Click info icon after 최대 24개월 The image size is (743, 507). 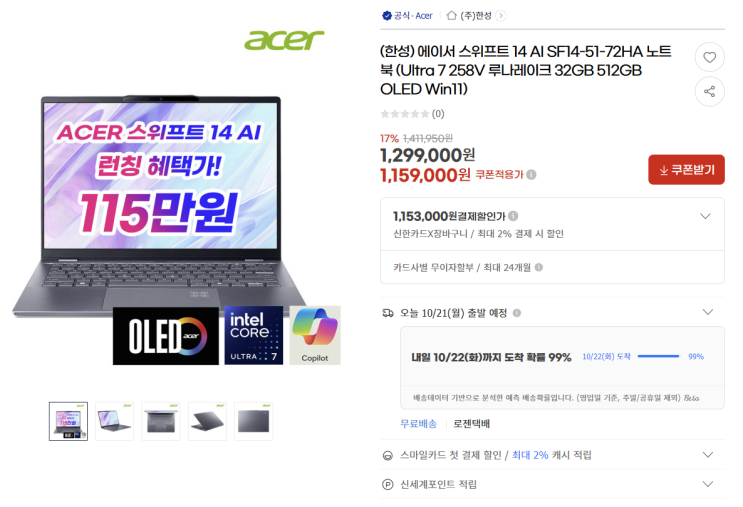pyautogui.click(x=539, y=267)
